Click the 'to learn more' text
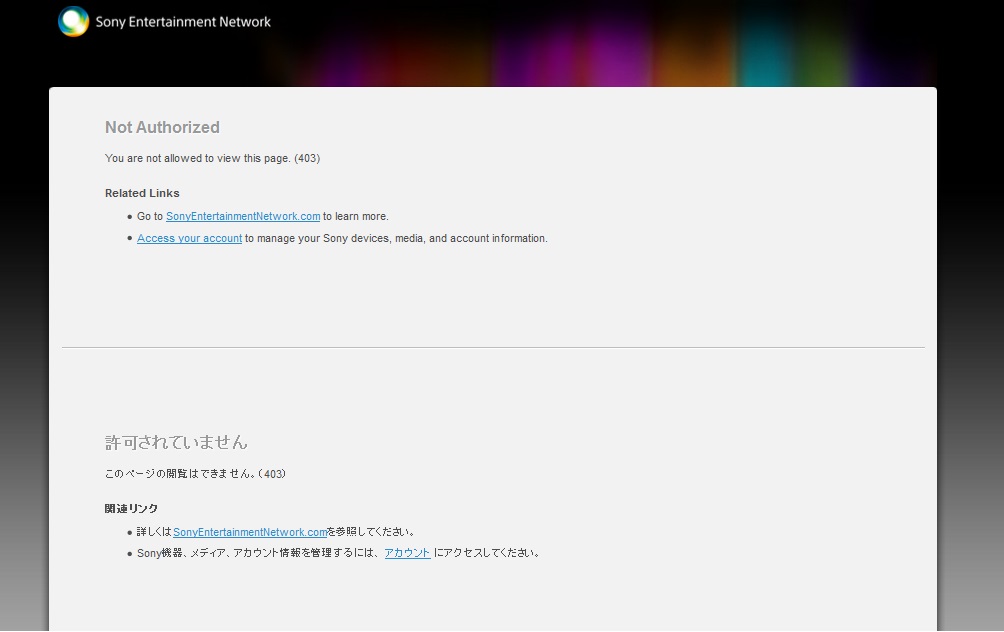This screenshot has height=632, width=1004. 356,216
